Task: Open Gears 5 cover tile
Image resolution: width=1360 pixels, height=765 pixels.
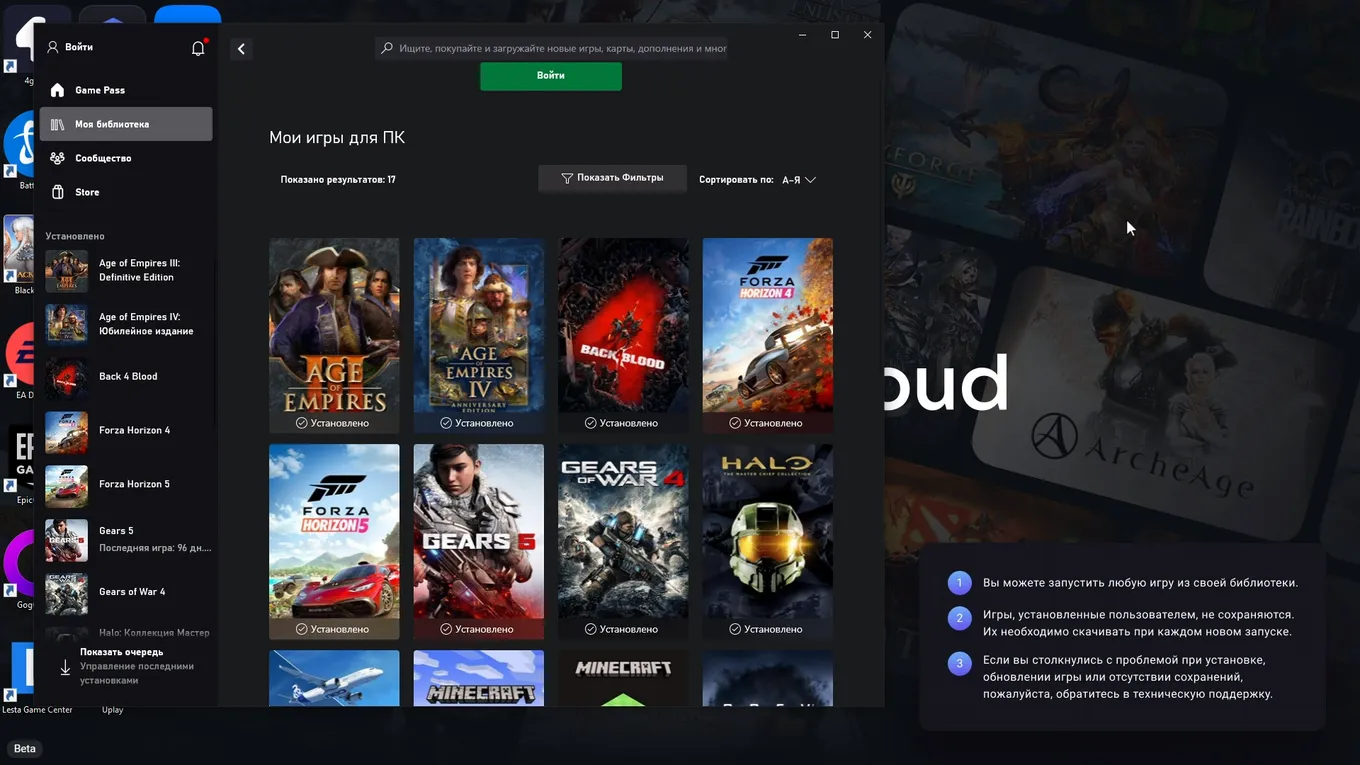Action: (x=479, y=541)
